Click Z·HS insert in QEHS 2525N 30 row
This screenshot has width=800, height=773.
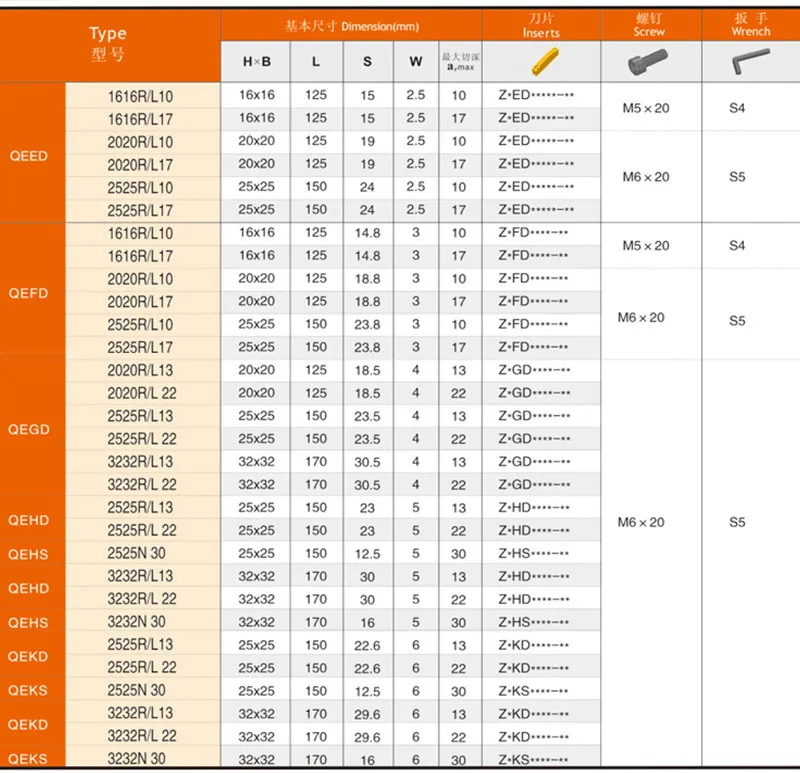click(x=534, y=554)
